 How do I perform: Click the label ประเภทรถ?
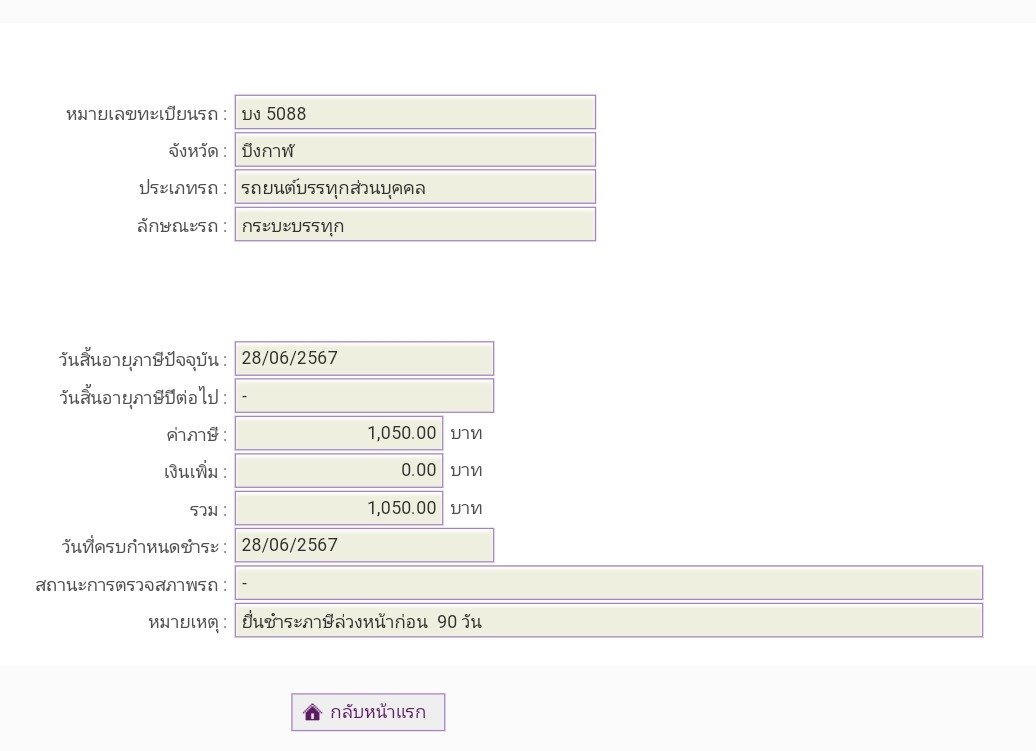point(178,188)
